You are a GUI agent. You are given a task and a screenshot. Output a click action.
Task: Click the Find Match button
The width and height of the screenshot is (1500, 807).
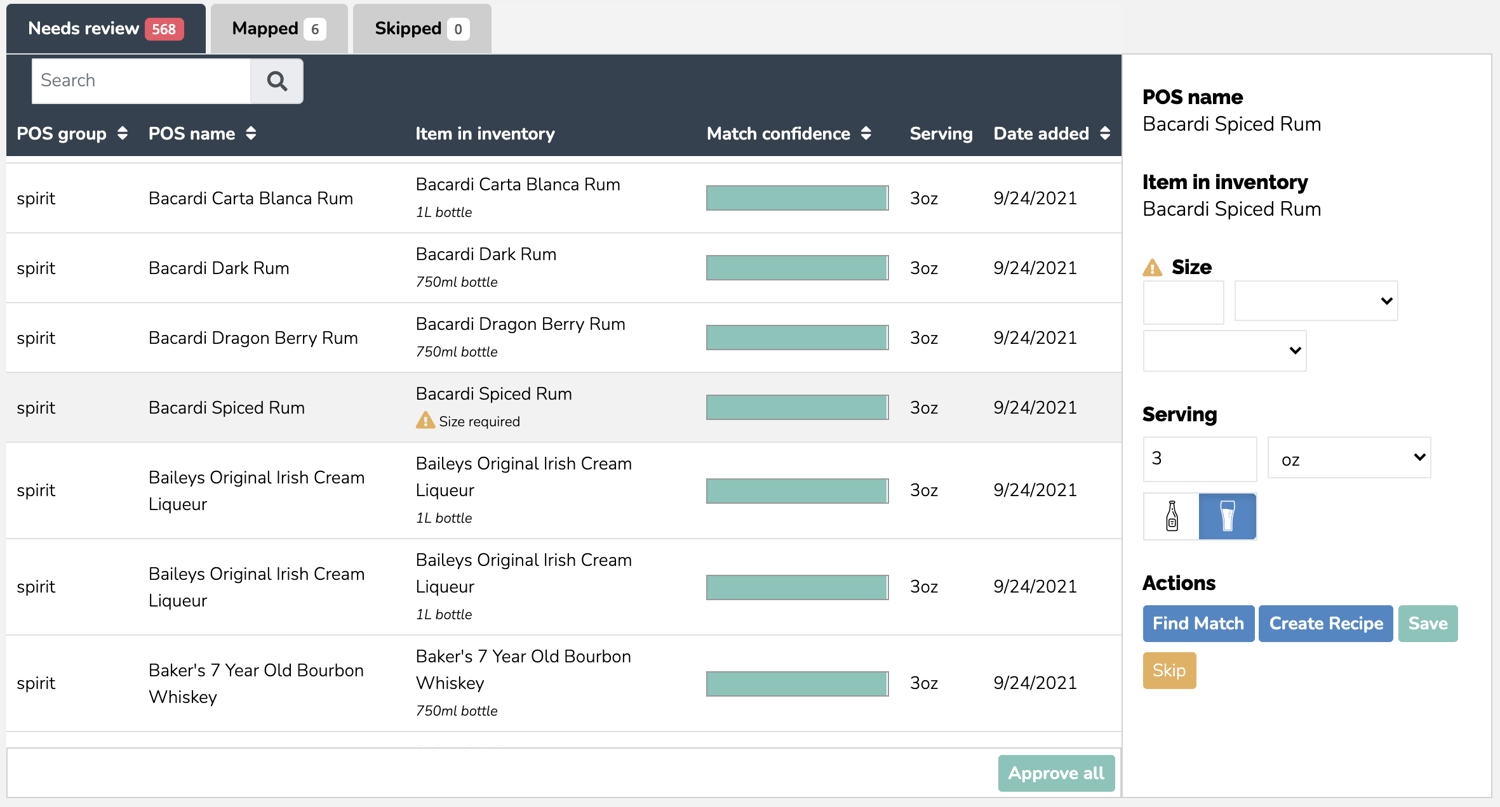coord(1198,624)
